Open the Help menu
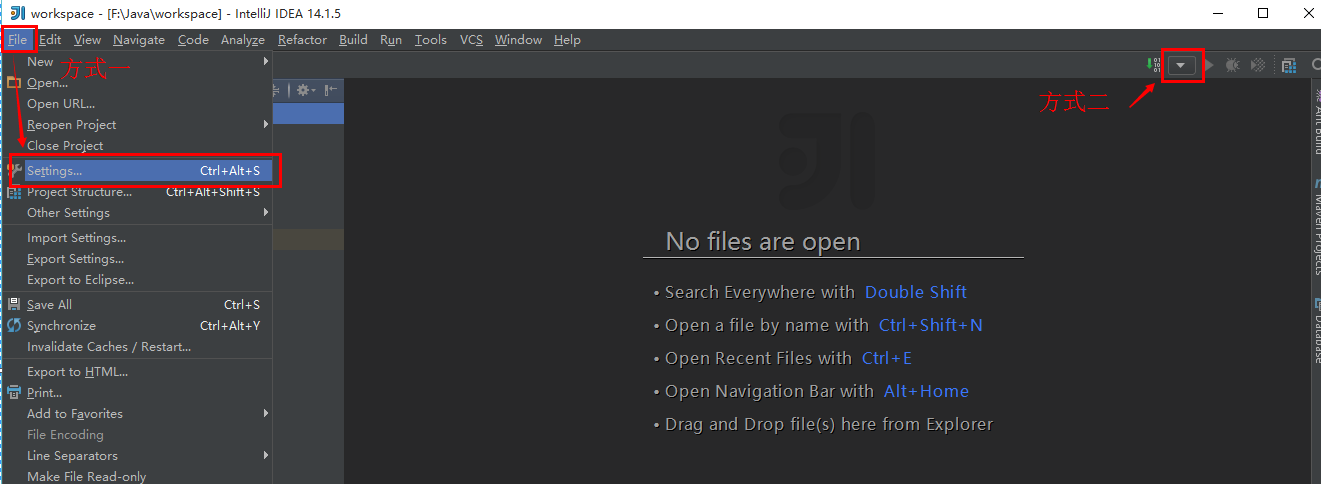The height and width of the screenshot is (484, 1321). pos(567,40)
